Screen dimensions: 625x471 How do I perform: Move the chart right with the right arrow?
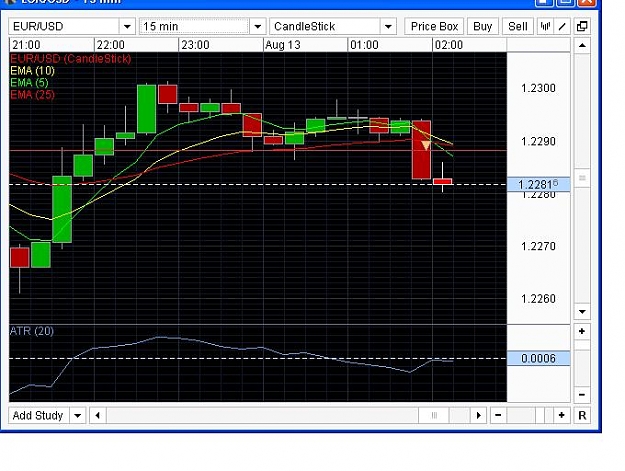click(x=478, y=416)
